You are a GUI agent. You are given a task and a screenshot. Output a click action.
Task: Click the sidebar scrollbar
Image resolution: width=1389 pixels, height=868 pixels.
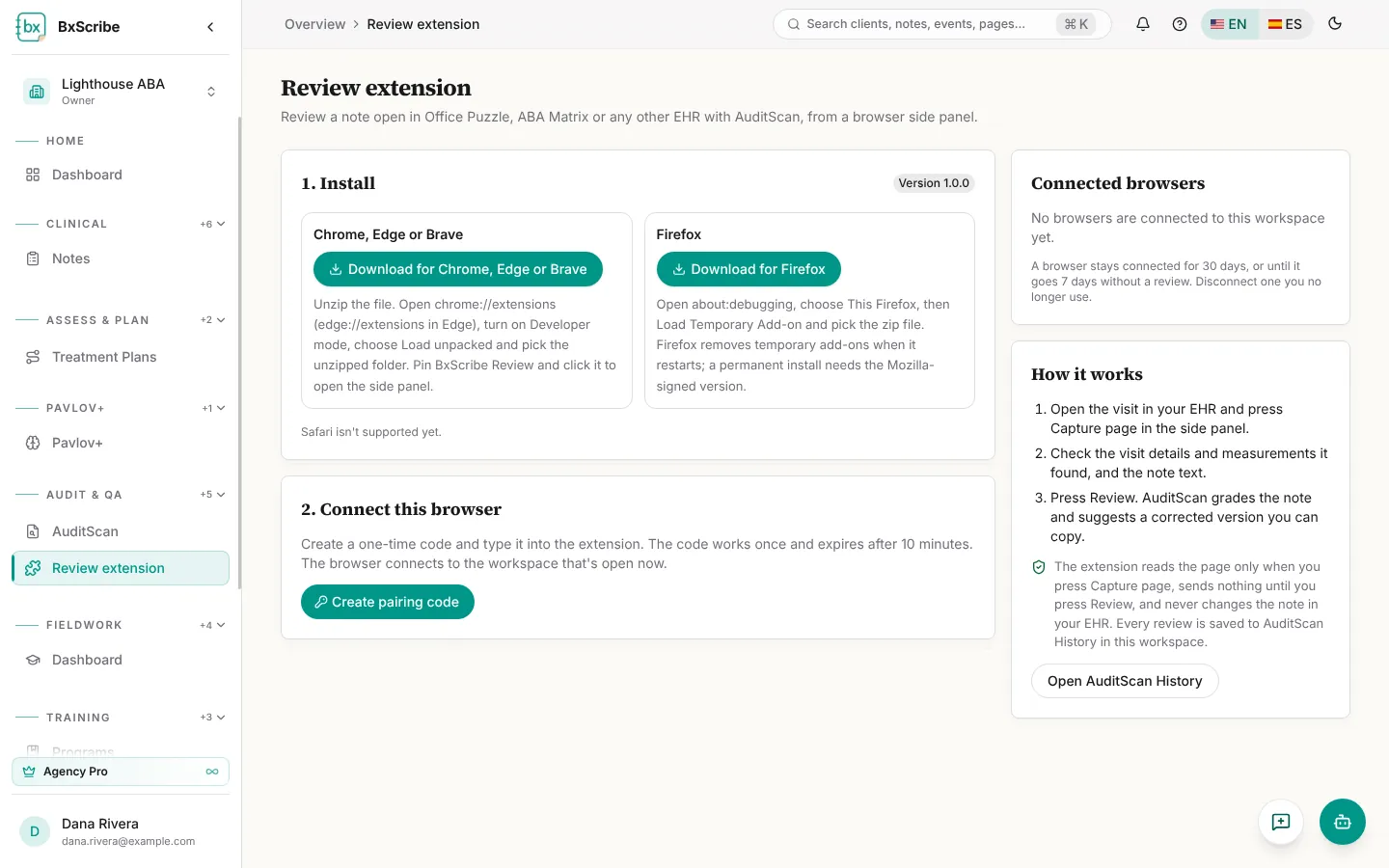tap(239, 352)
